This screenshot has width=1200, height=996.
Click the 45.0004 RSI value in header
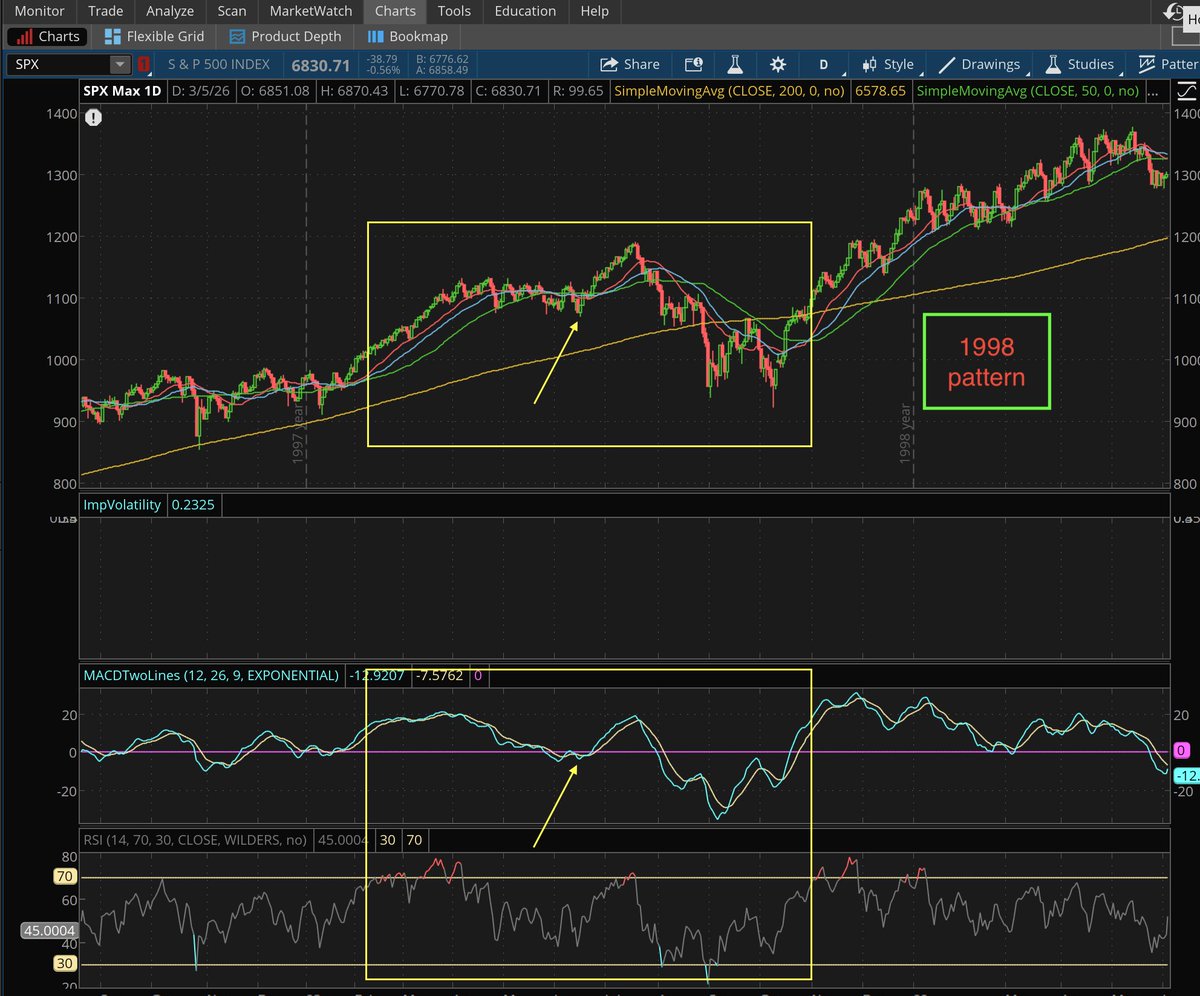[x=341, y=840]
